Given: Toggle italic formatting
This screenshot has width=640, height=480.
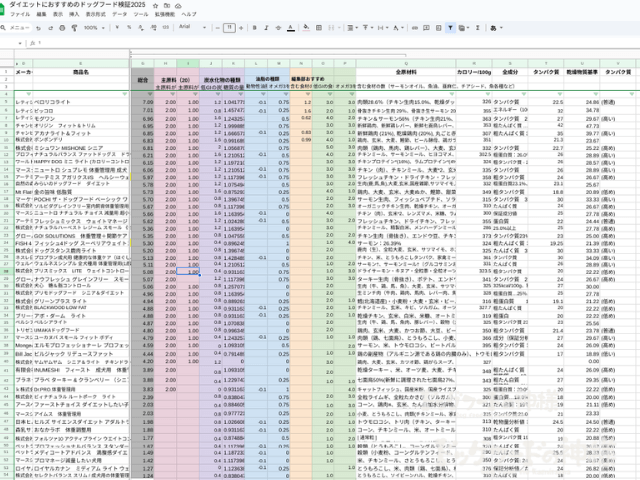Looking at the screenshot, I should (266, 28).
